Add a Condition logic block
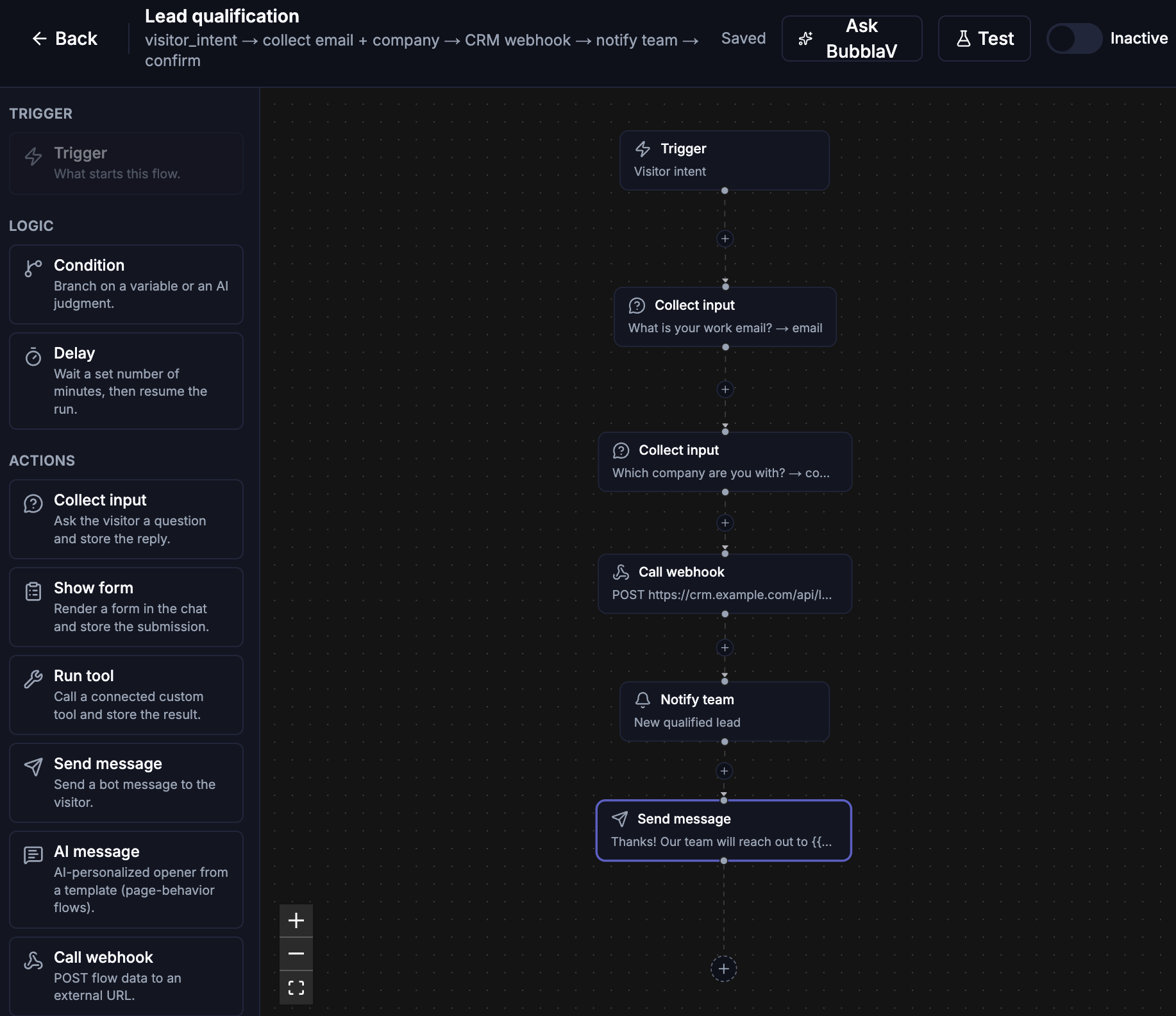Screen dimensions: 1176x1016 (x=126, y=284)
